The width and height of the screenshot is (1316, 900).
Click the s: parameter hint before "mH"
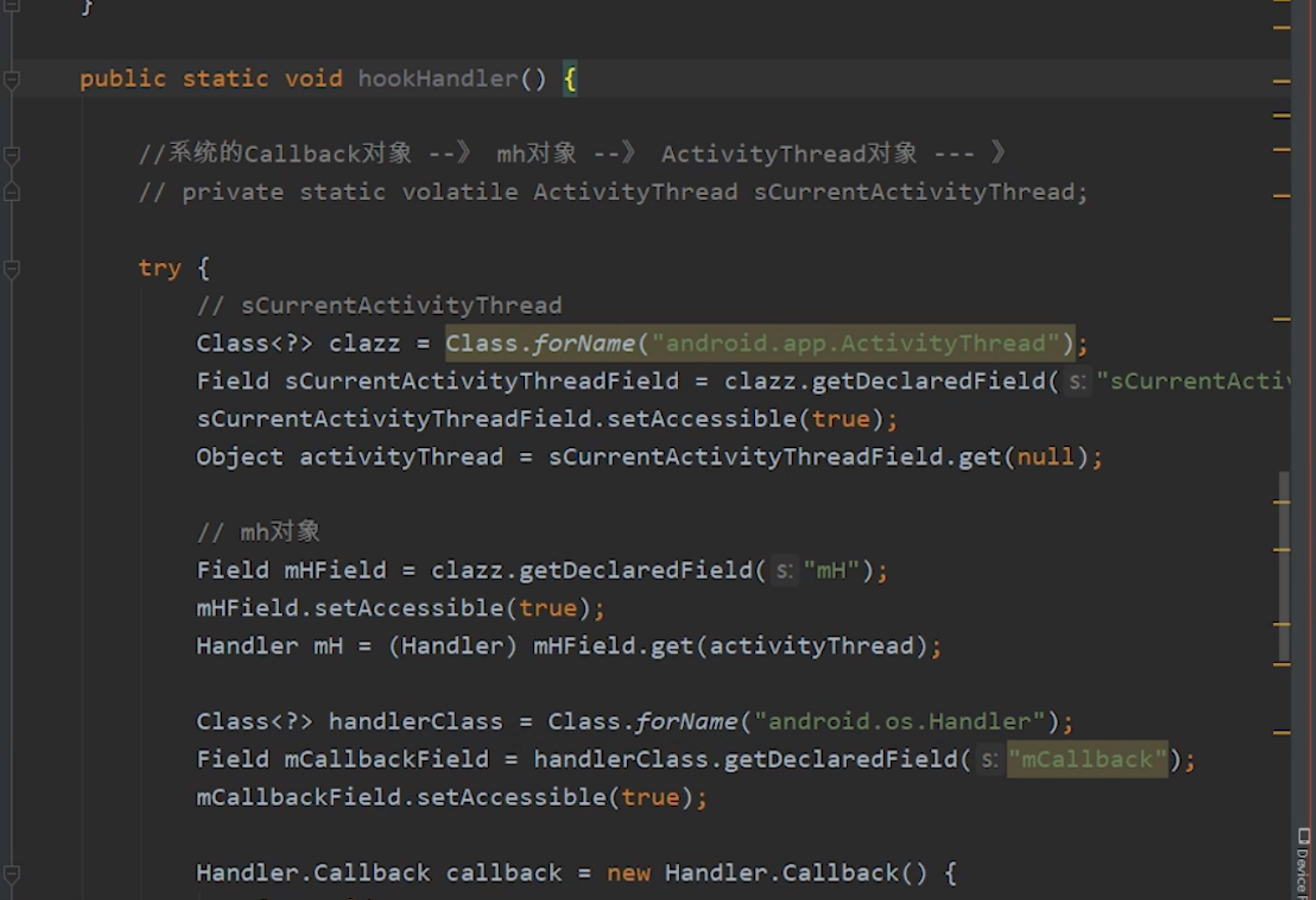coord(784,571)
